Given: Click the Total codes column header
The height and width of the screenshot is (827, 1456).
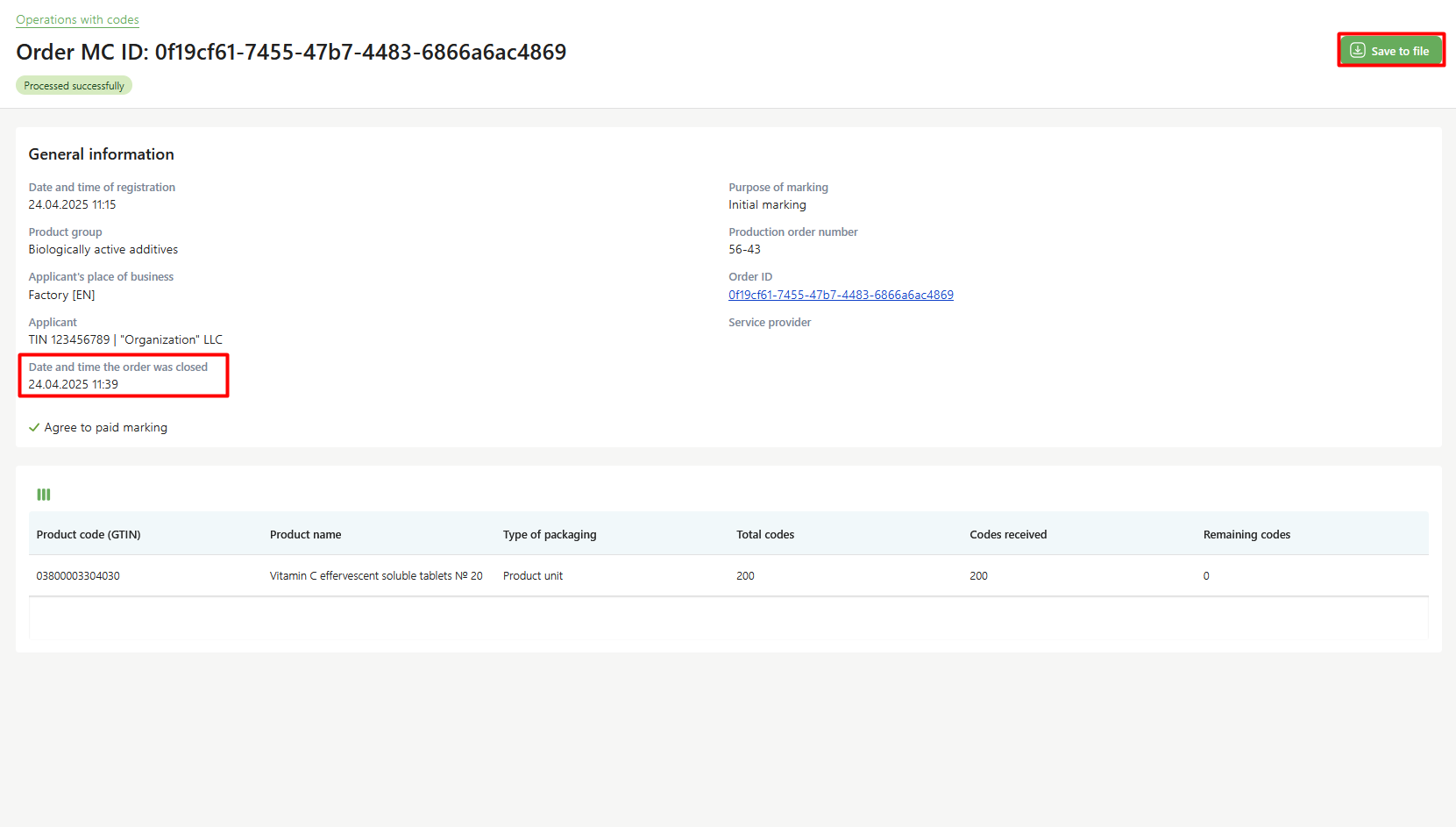Looking at the screenshot, I should (765, 534).
